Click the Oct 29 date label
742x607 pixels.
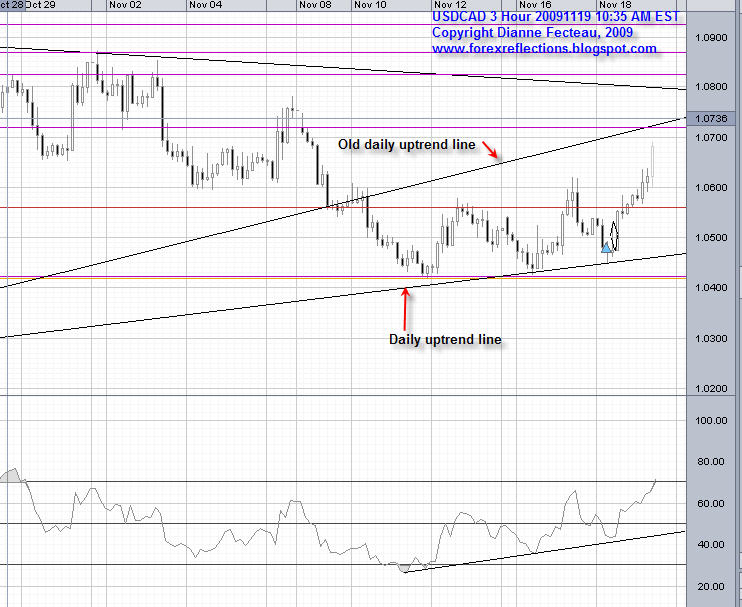[40, 5]
